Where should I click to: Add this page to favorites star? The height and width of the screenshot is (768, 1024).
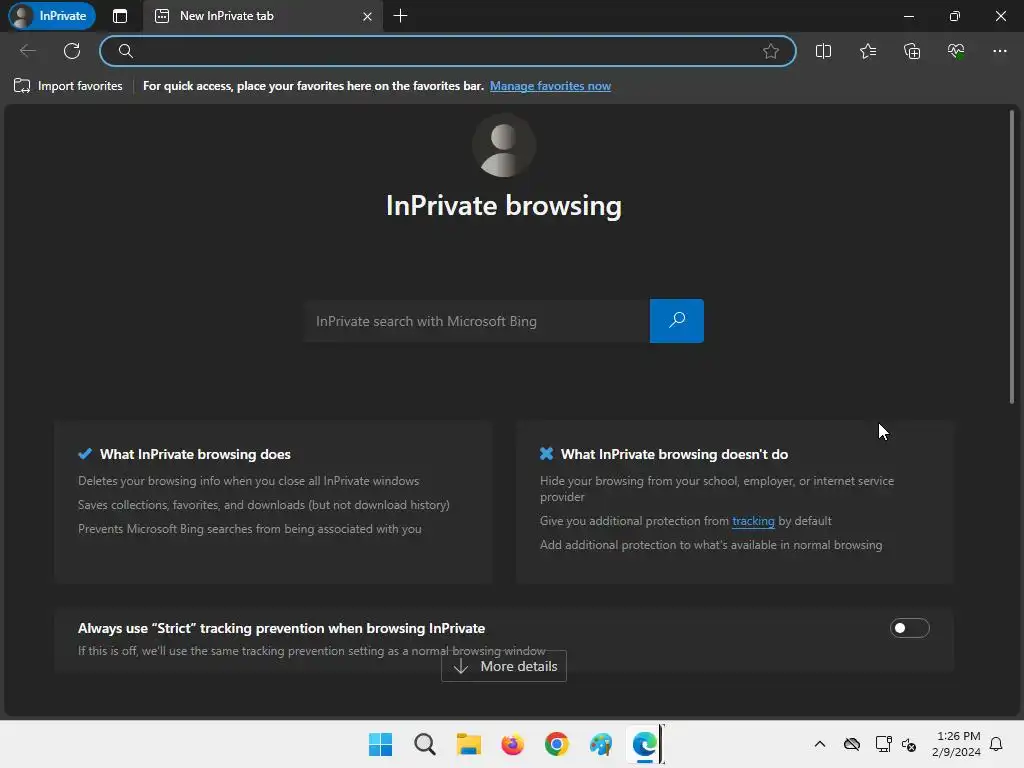pyautogui.click(x=771, y=51)
